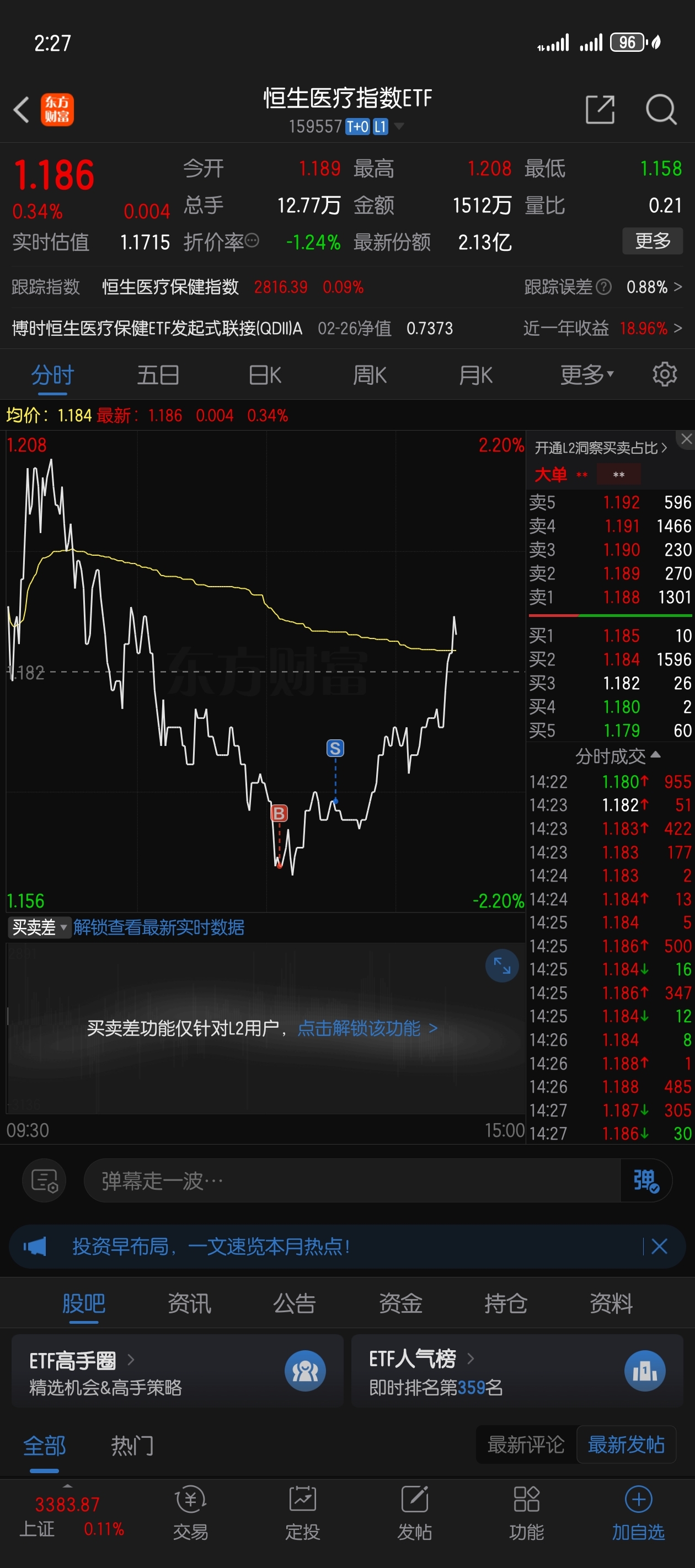Tap 点击解锁该功能 link
Screen dimensions: 695x1568
tap(367, 1028)
